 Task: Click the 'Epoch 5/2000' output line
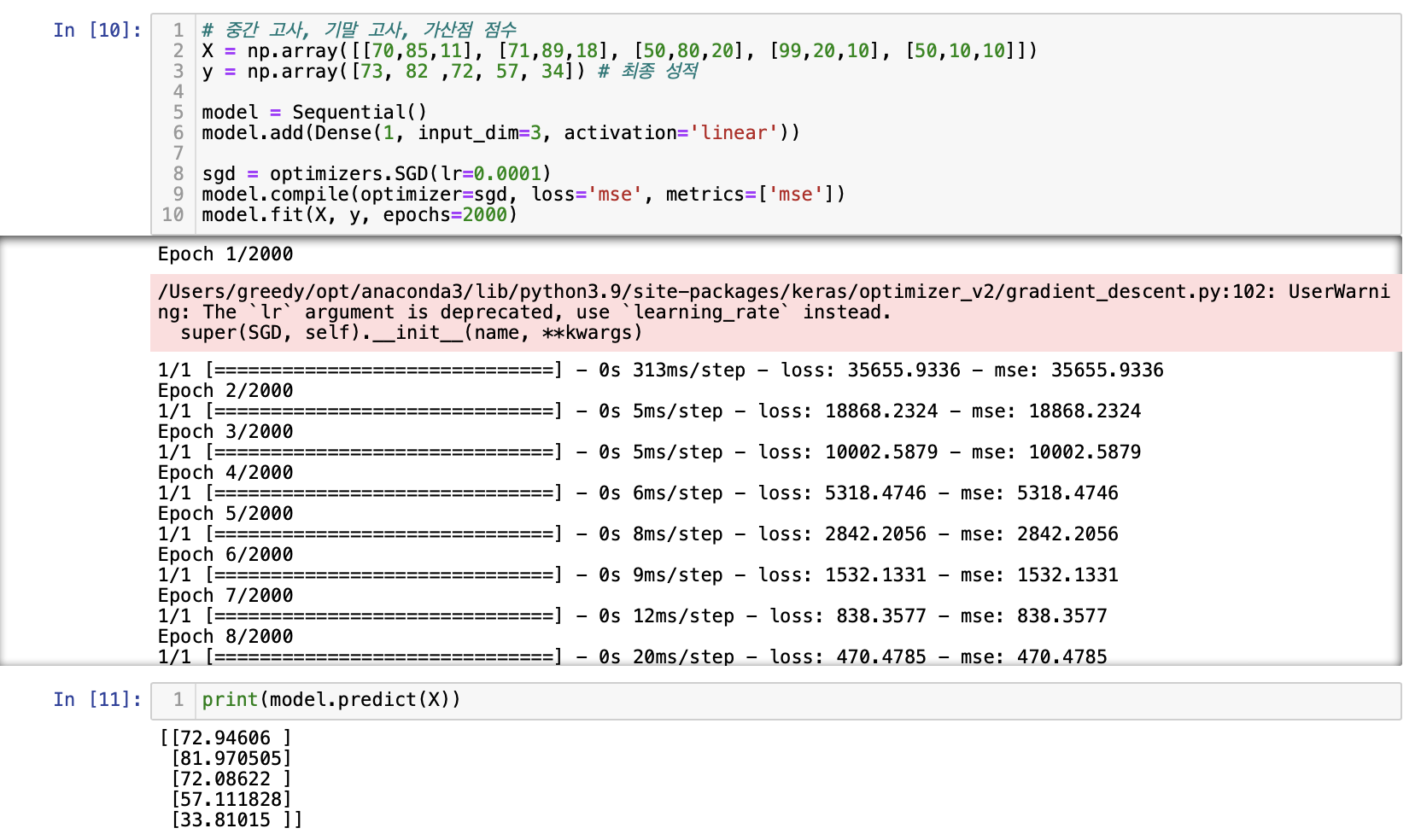click(x=225, y=514)
